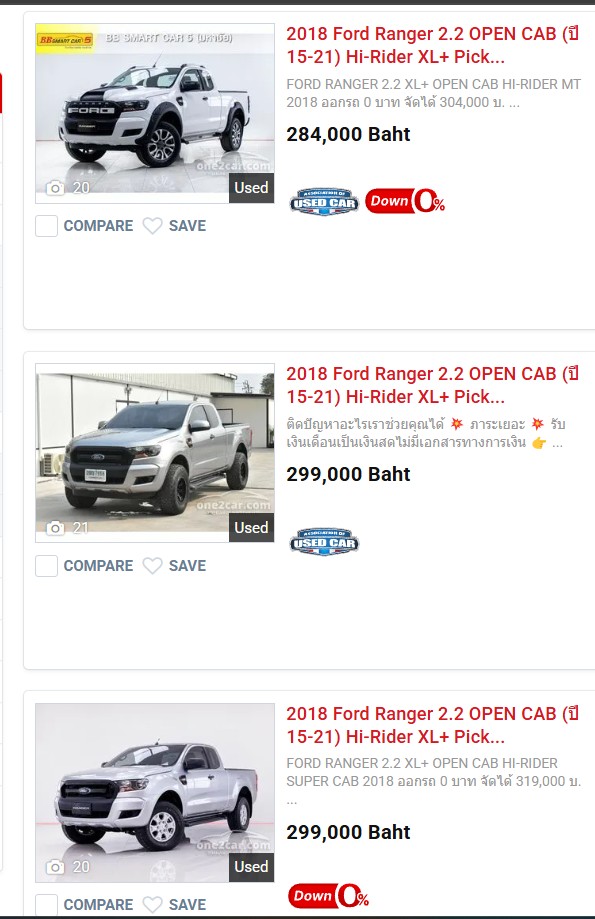View white Ford Ranger thumbnail photo
The image size is (595, 919).
click(x=155, y=113)
